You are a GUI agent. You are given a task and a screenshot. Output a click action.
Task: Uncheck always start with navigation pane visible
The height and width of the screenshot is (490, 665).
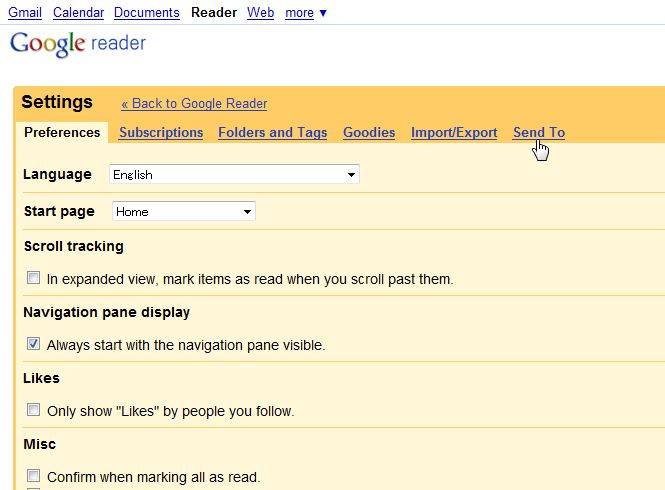coord(34,344)
